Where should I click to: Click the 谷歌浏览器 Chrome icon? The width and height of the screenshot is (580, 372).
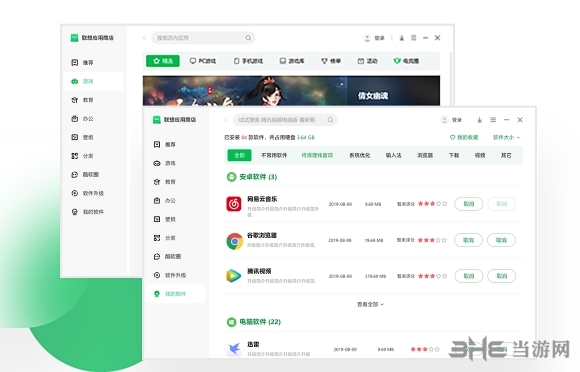(x=235, y=241)
